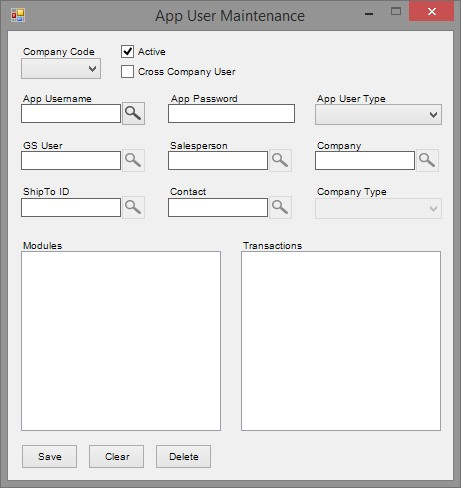The image size is (461, 488).
Task: Focus the ShipTo ID text field
Action: tap(71, 207)
